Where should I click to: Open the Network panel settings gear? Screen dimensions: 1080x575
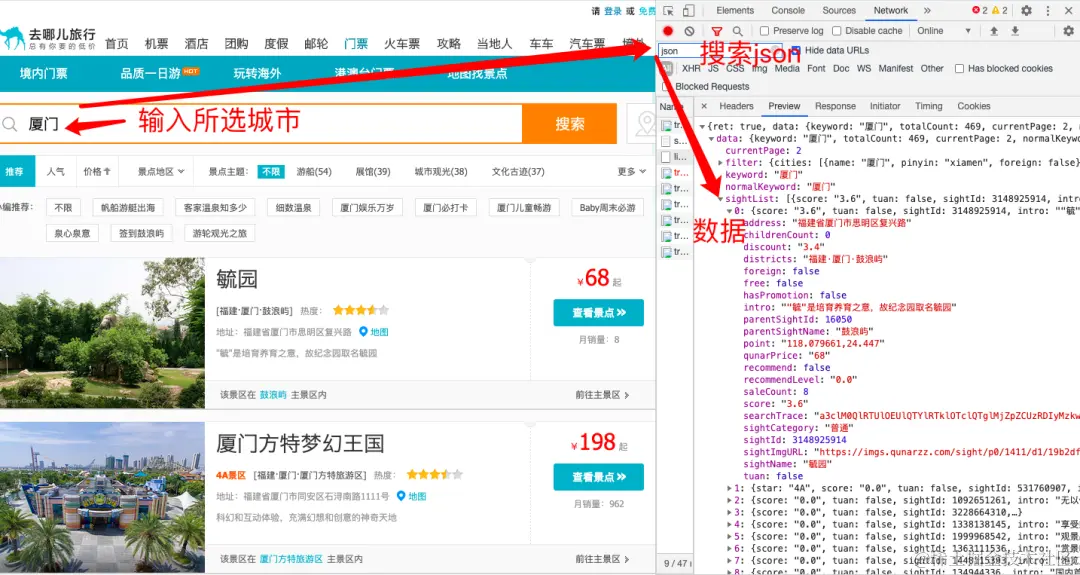(1068, 31)
